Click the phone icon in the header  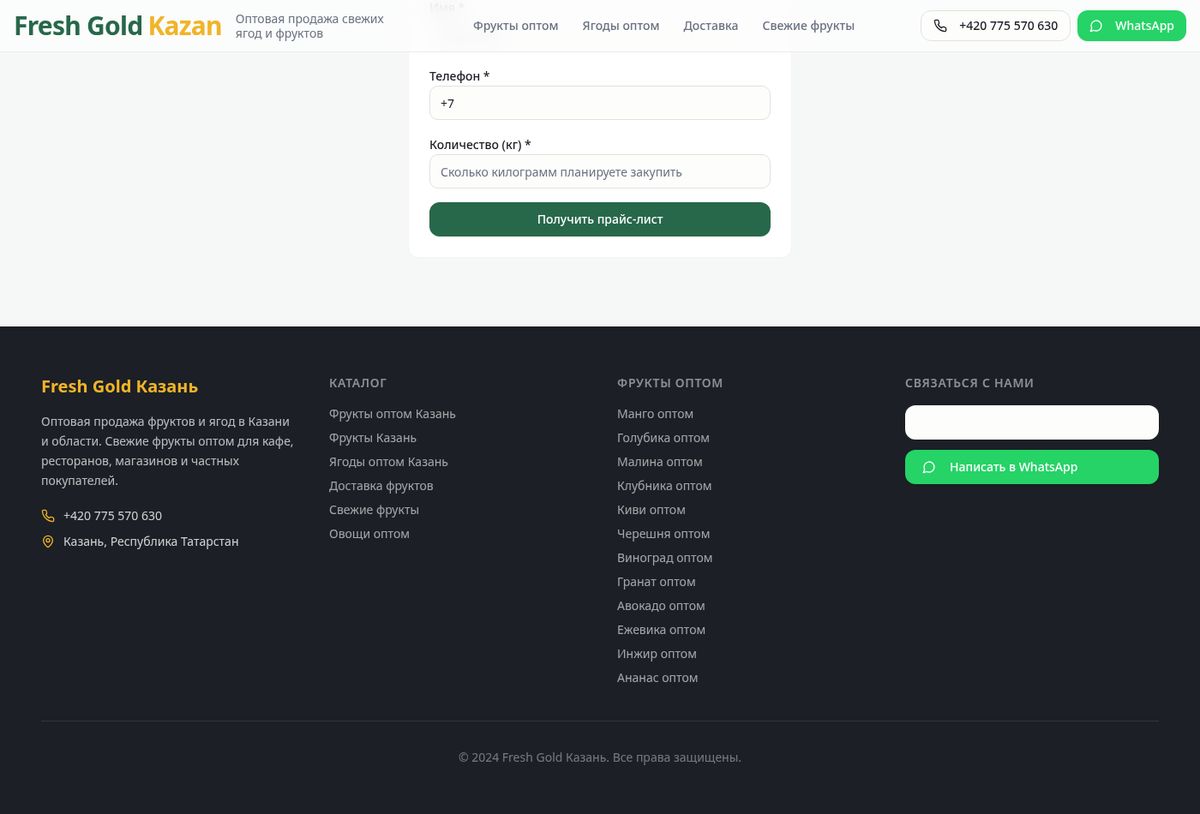[x=940, y=26]
